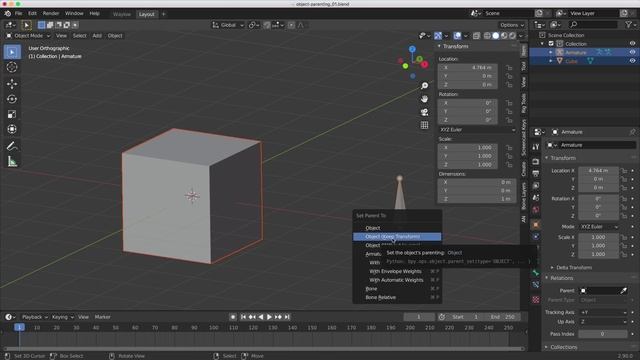Select the Select Box tool in toolbar

[12, 52]
